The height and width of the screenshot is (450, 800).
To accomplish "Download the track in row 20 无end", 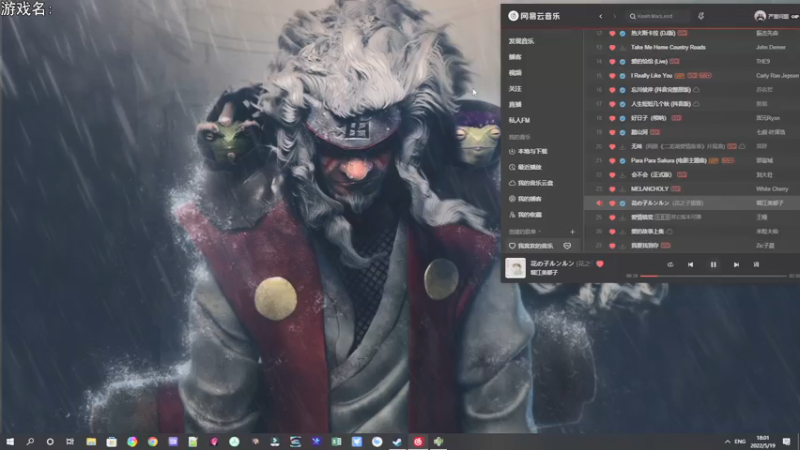I will [x=622, y=146].
